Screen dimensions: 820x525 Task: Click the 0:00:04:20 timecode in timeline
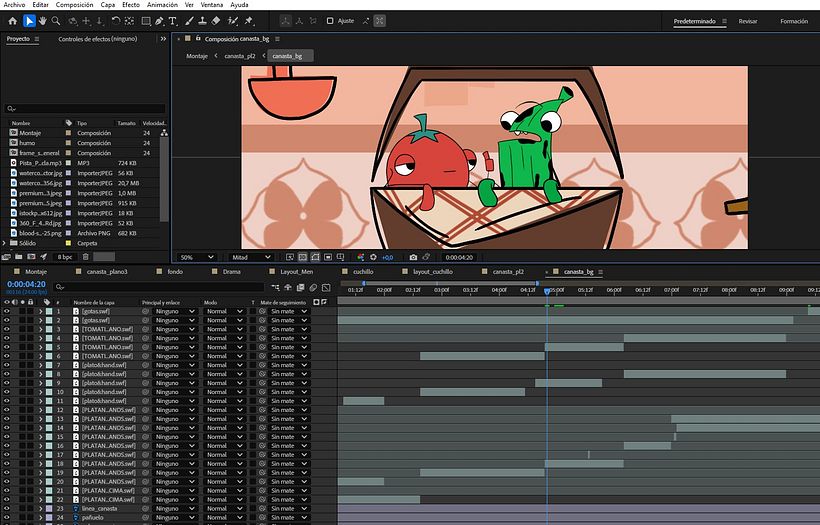point(26,284)
